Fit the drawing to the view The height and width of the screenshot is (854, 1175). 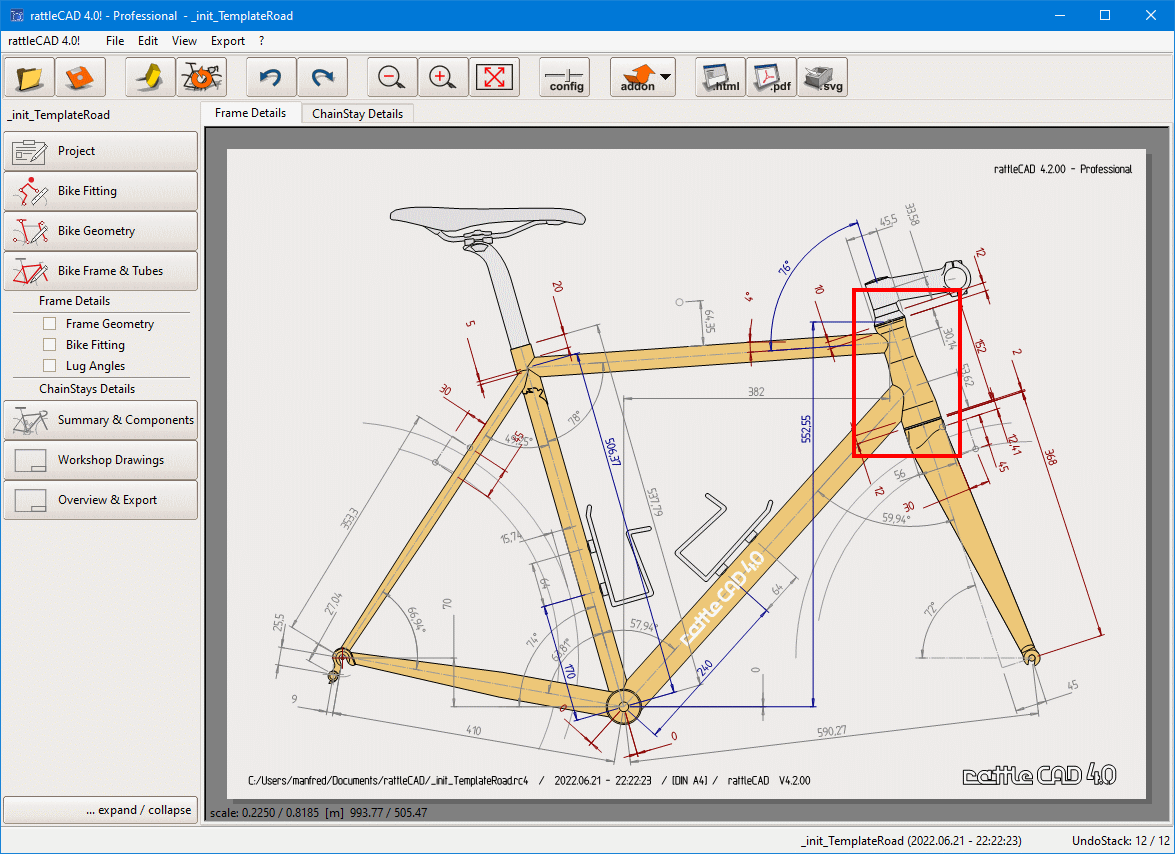pyautogui.click(x=495, y=77)
